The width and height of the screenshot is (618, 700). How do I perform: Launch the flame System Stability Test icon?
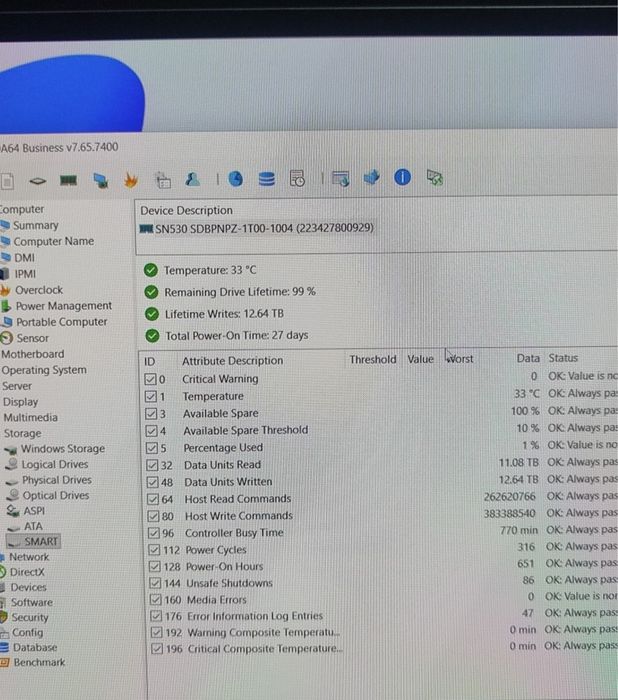pyautogui.click(x=130, y=180)
